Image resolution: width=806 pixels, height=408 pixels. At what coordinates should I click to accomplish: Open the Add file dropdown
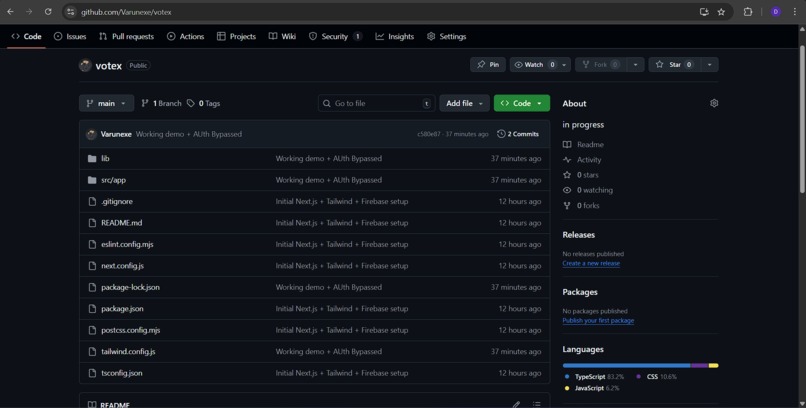(x=464, y=103)
